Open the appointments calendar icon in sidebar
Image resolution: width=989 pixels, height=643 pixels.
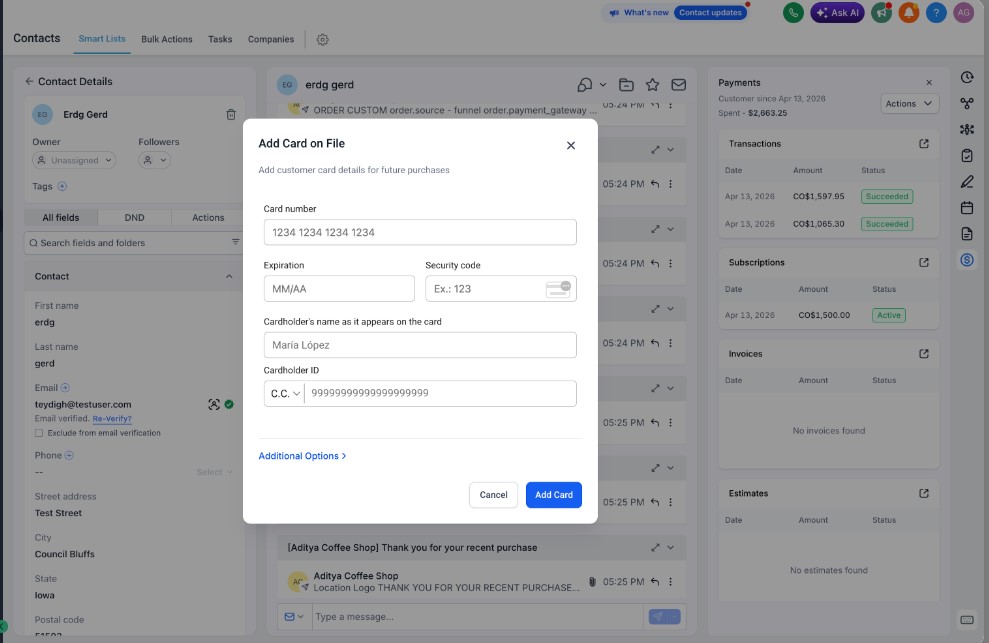point(967,208)
